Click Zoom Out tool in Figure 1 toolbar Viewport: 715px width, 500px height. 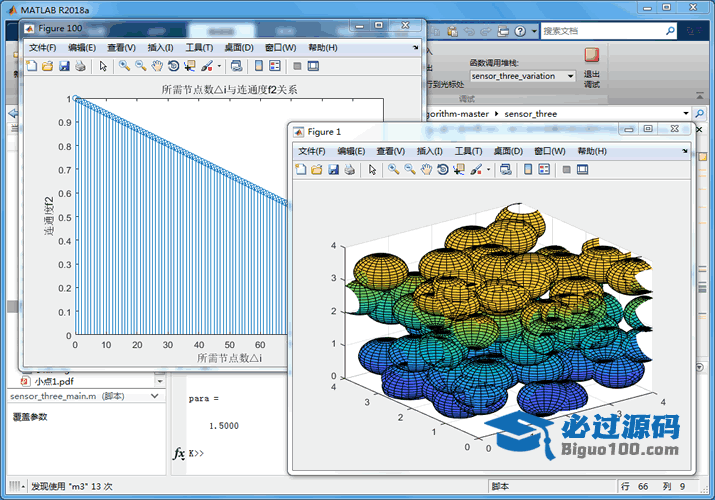[411, 170]
